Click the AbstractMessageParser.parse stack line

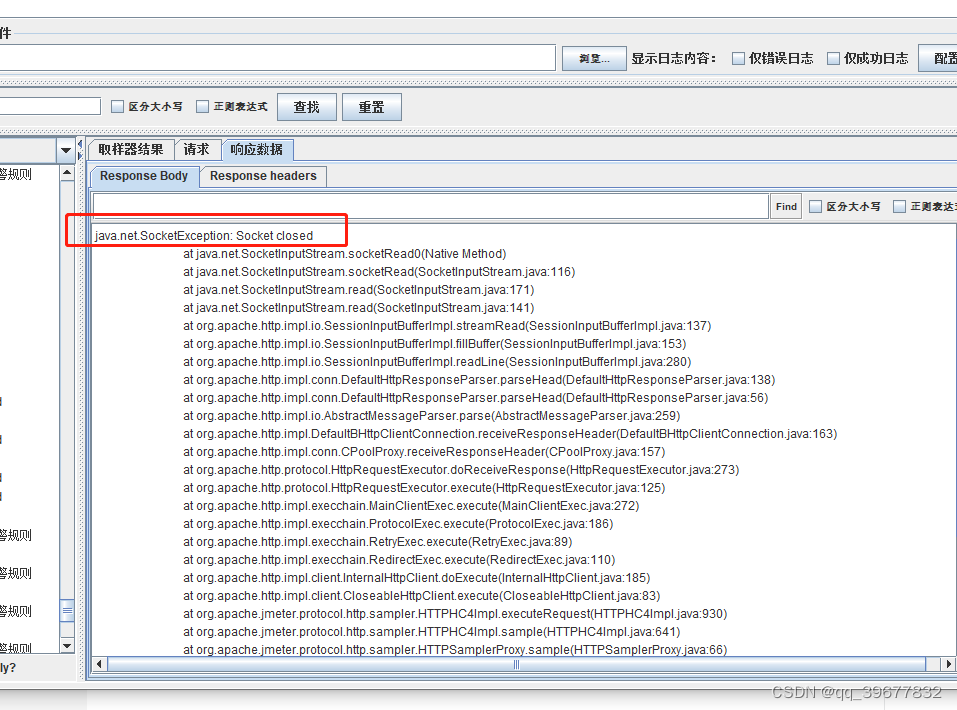(432, 416)
